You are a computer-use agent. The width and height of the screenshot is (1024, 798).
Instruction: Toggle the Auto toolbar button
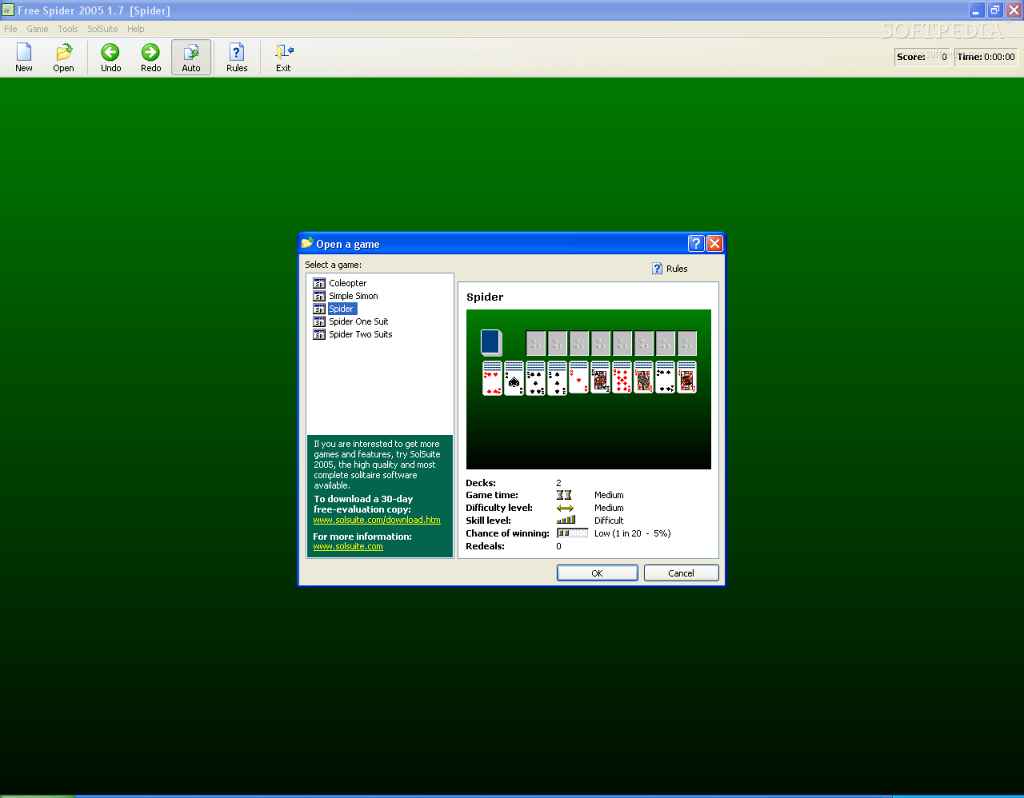tap(191, 57)
